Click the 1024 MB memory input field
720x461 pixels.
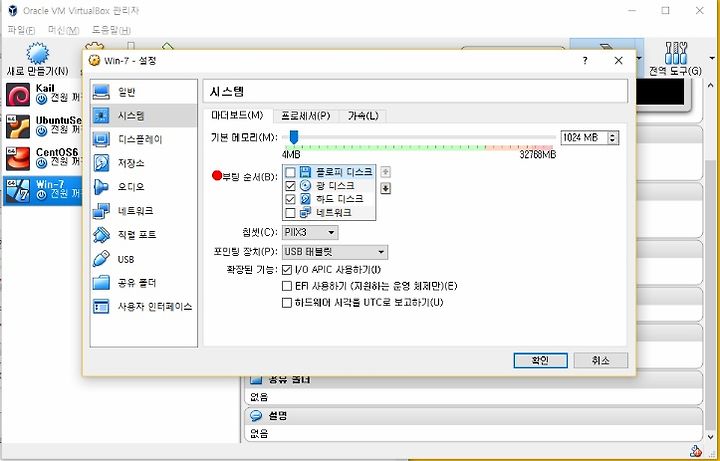(x=584, y=137)
